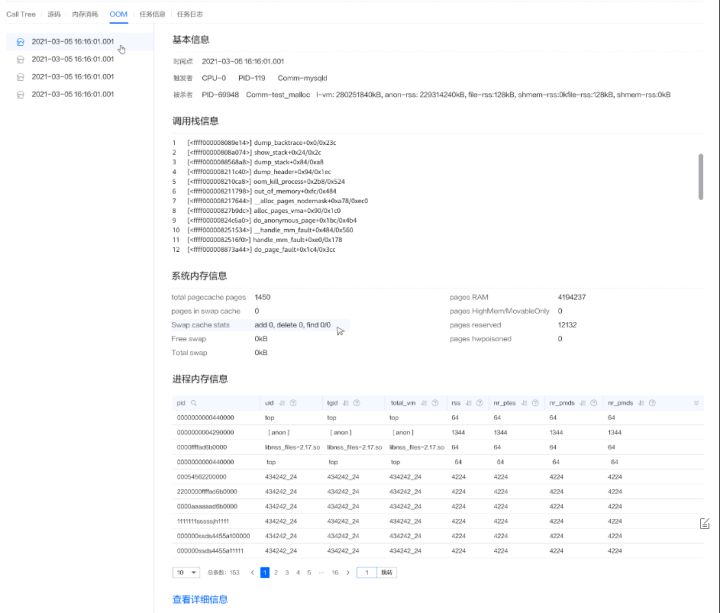Go to pagination page 2

coord(276,573)
